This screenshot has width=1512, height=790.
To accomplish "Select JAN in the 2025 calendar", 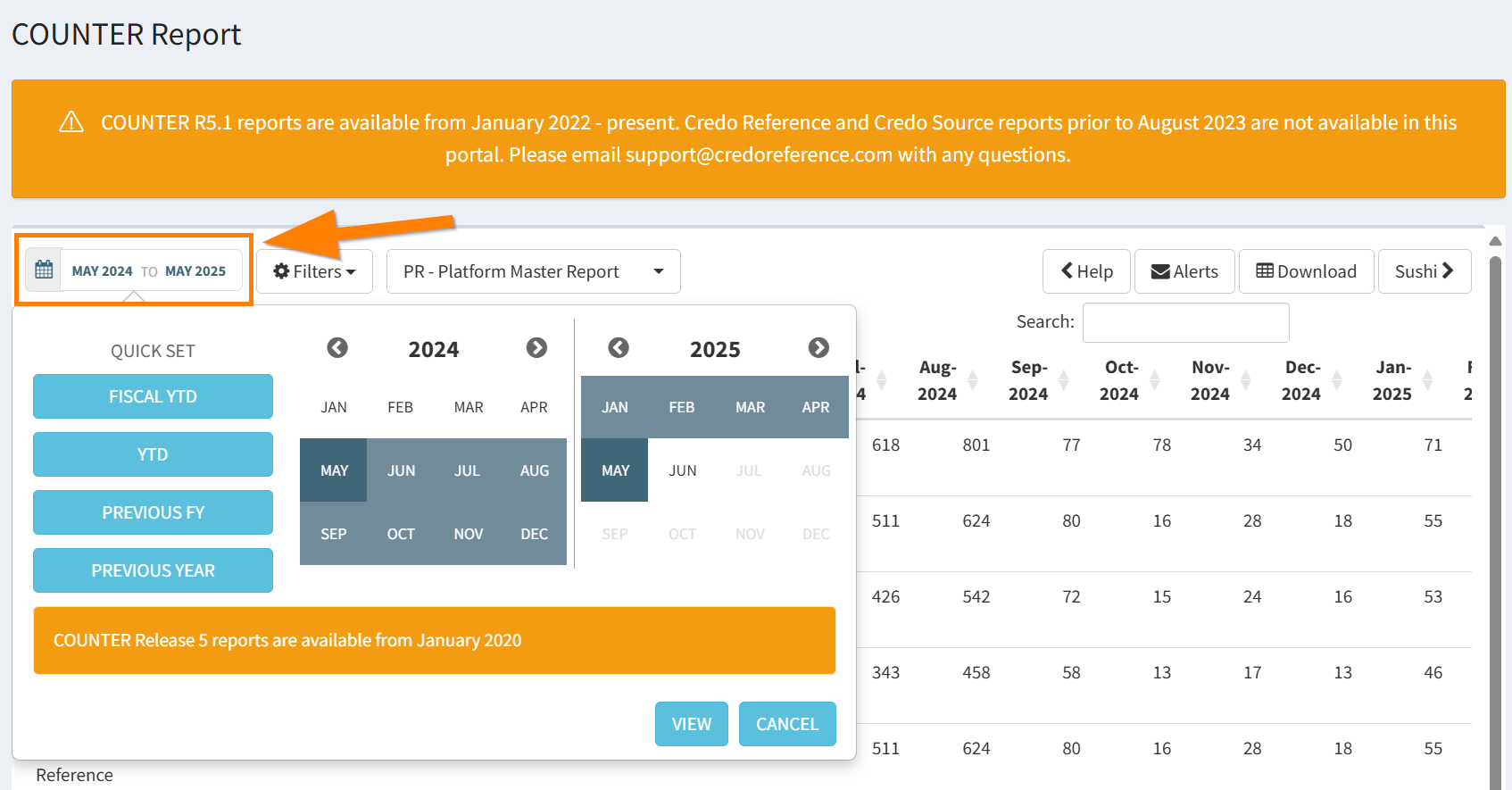I will coord(615,407).
